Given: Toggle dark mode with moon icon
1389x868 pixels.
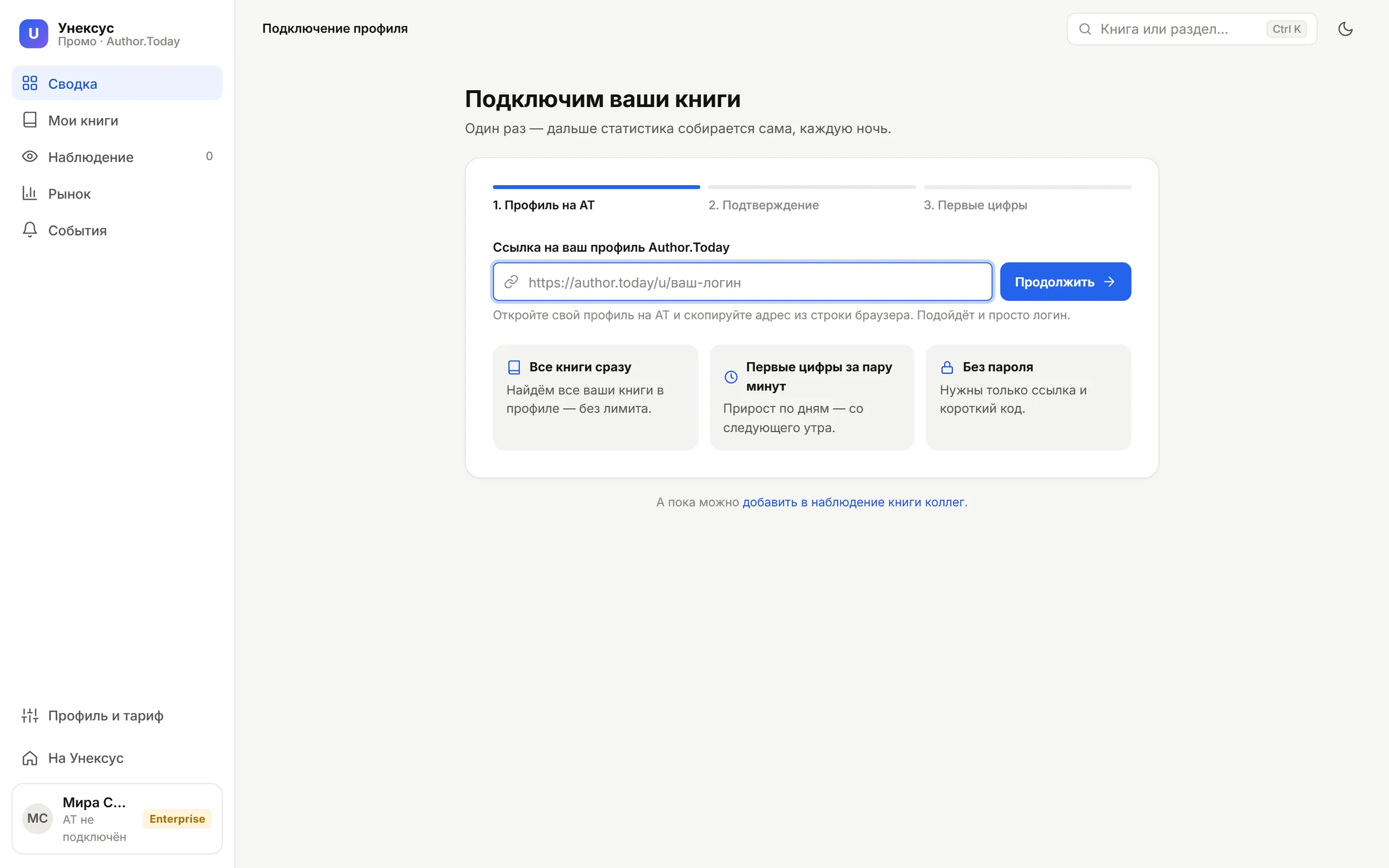Looking at the screenshot, I should tap(1345, 29).
